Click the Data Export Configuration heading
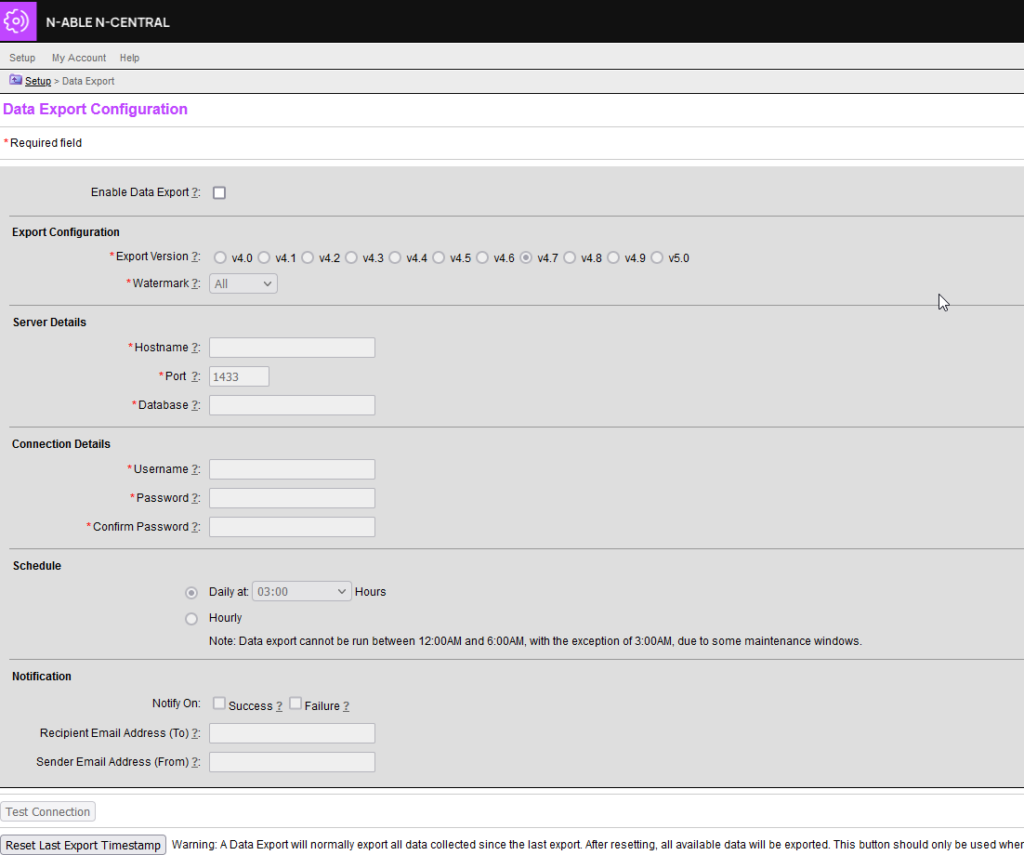 95,109
